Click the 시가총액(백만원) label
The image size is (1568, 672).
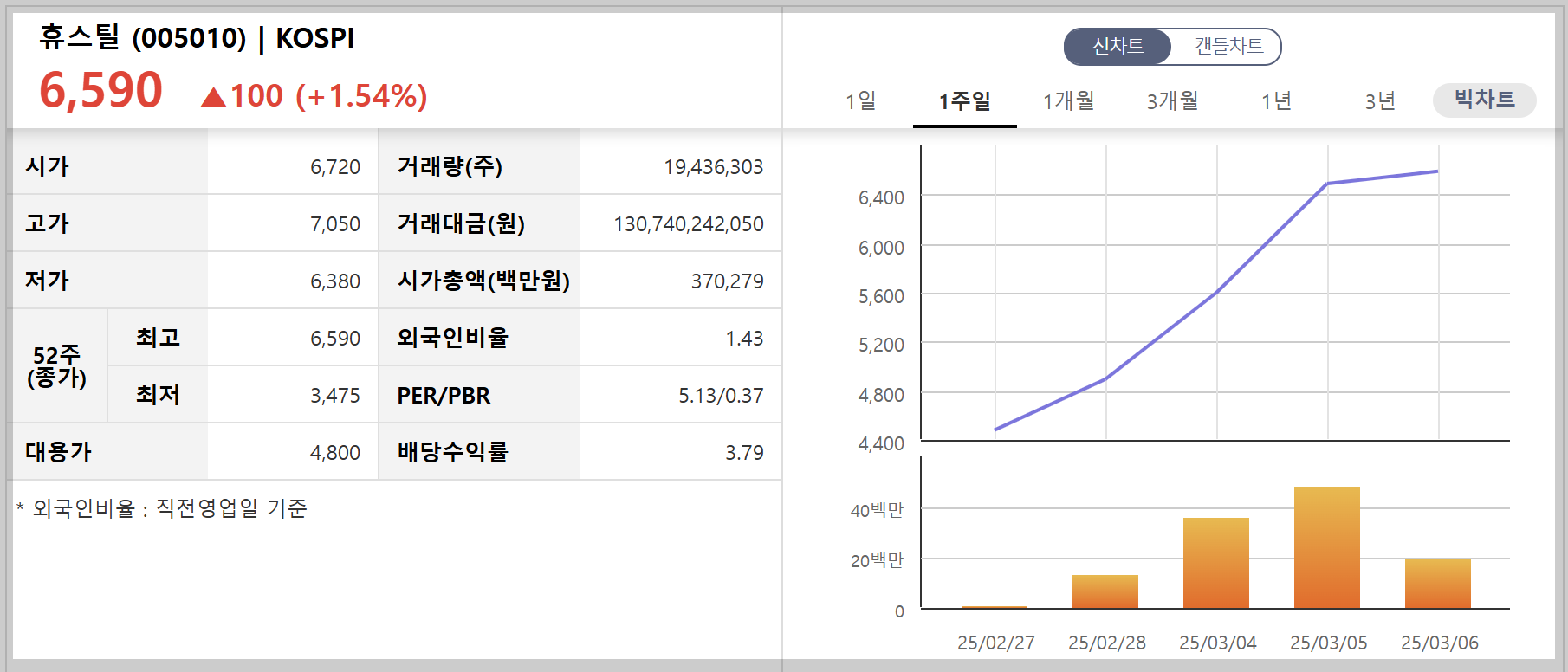(483, 281)
